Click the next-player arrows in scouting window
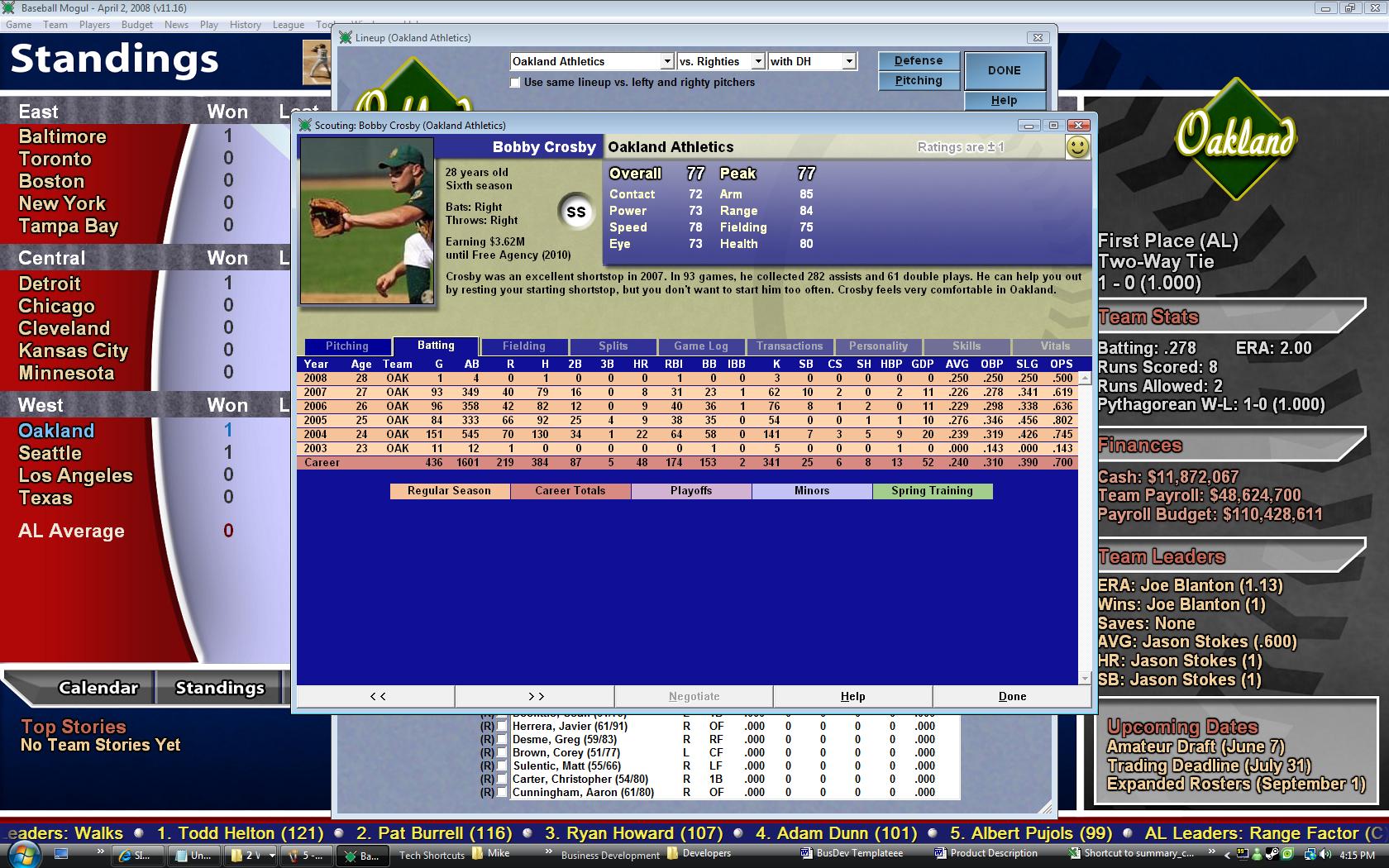This screenshot has height=868, width=1389. (x=536, y=695)
